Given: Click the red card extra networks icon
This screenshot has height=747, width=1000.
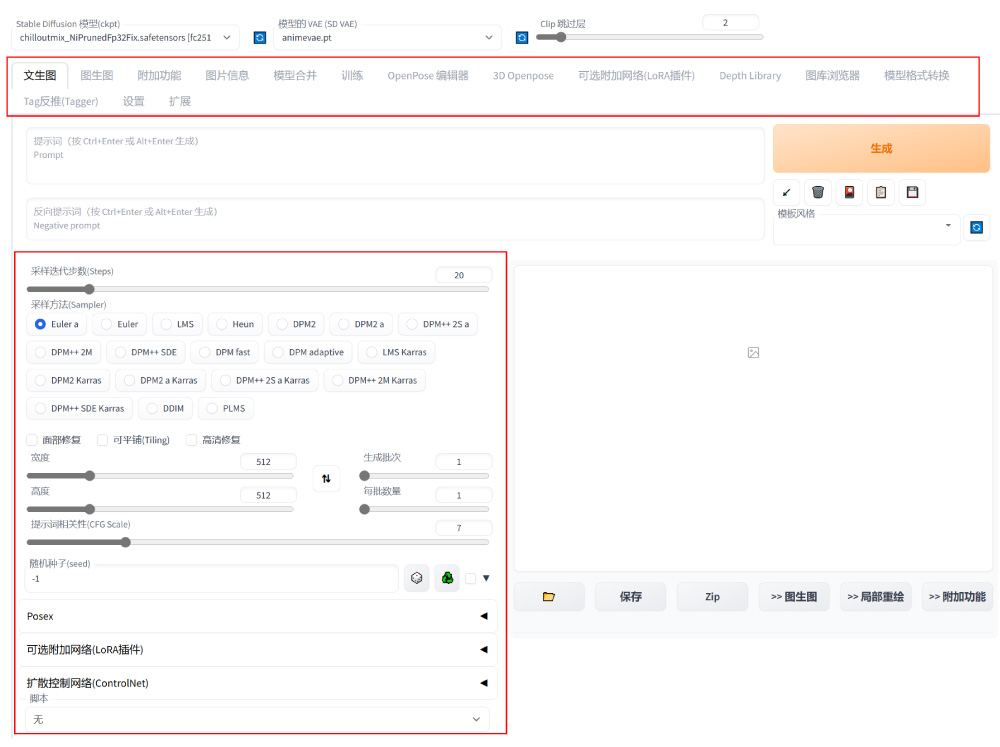Looking at the screenshot, I should [849, 192].
